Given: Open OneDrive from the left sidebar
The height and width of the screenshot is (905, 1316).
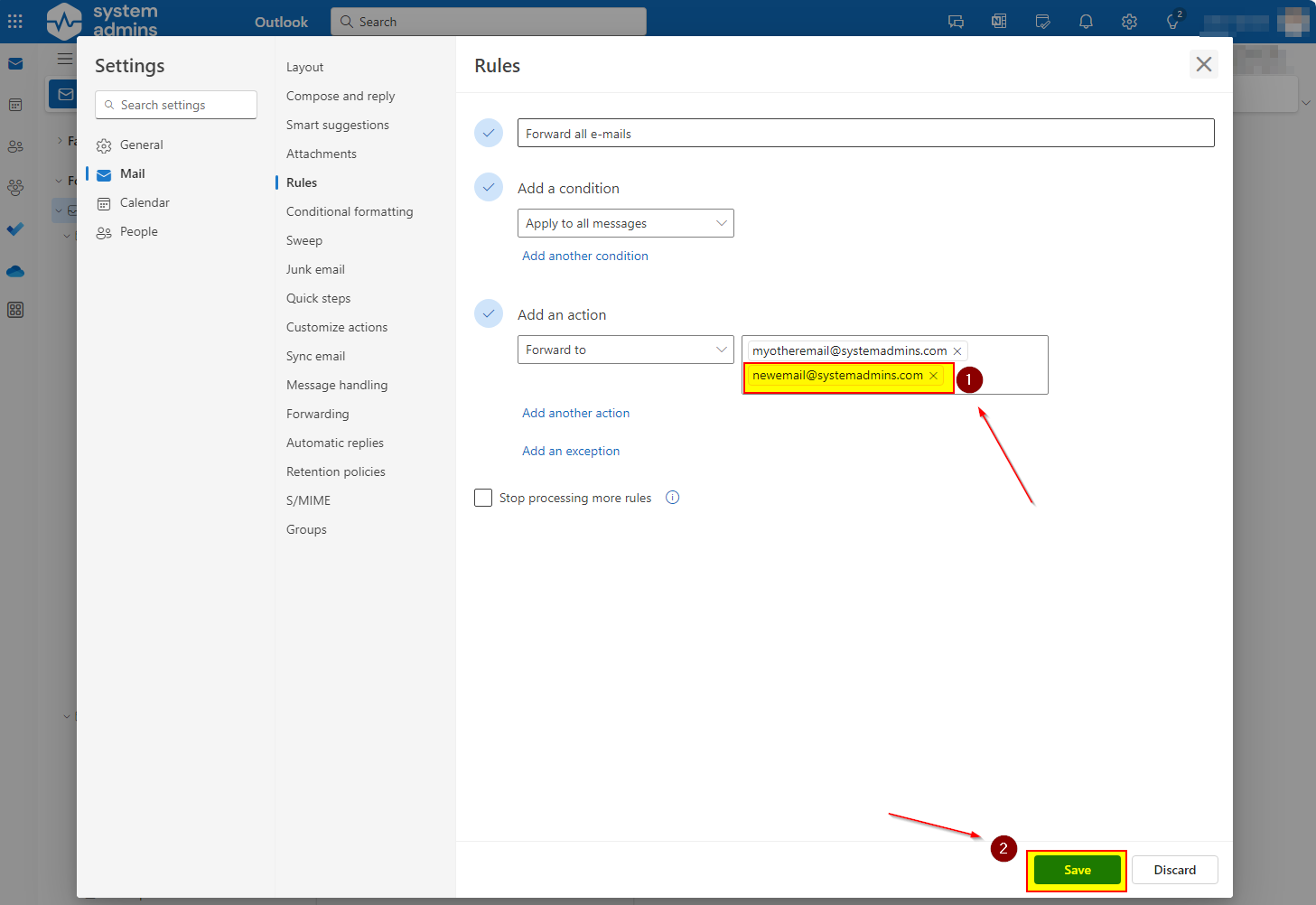Looking at the screenshot, I should pos(14,271).
